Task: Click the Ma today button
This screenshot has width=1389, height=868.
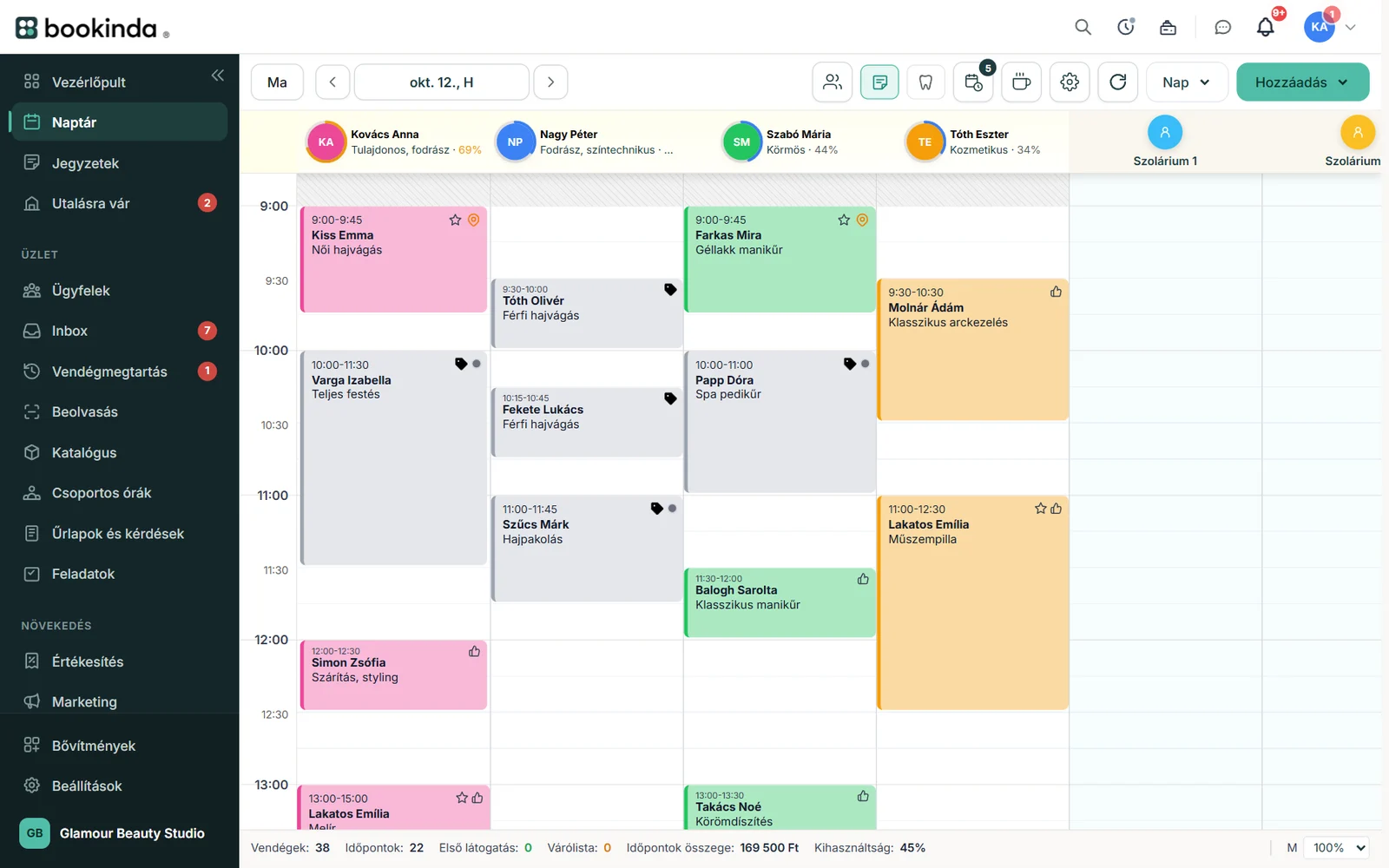Action: tap(277, 82)
